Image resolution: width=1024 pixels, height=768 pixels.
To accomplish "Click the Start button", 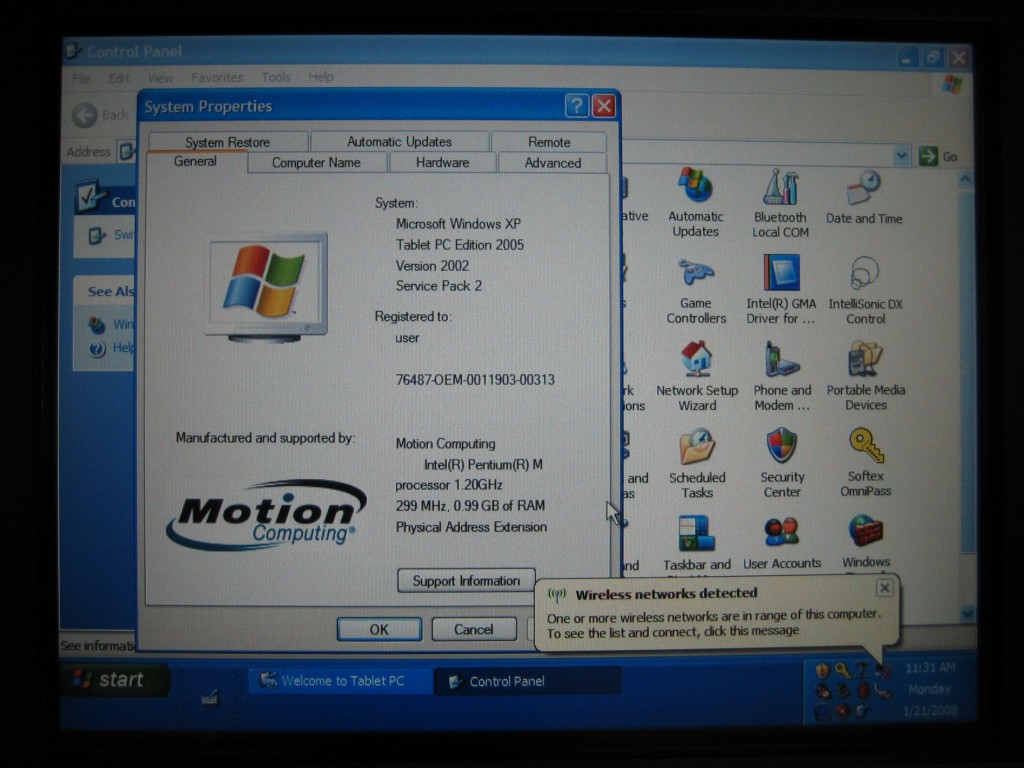I will click(116, 680).
